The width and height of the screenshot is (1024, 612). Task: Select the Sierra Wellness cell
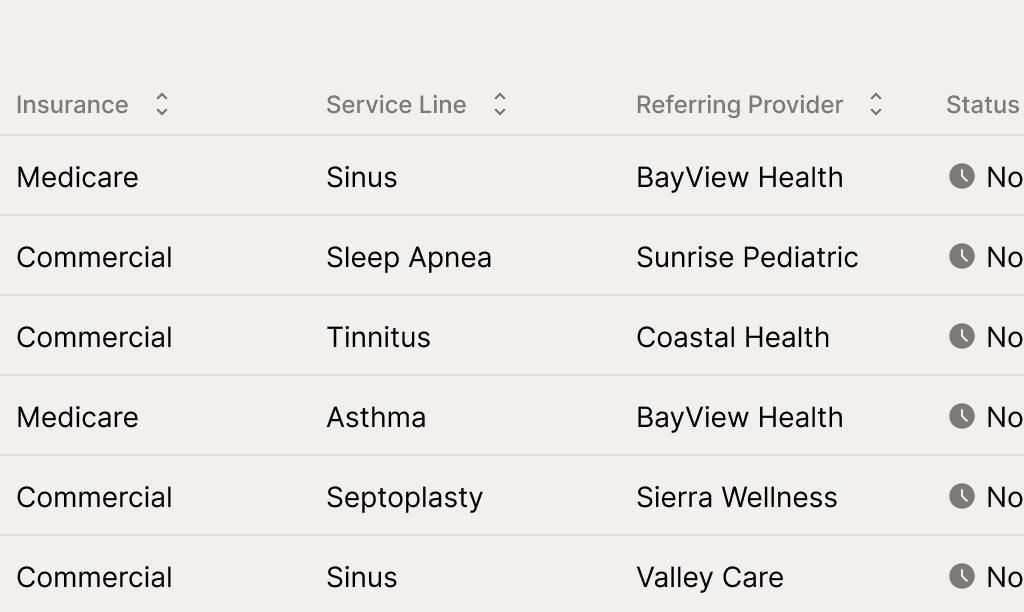click(737, 498)
